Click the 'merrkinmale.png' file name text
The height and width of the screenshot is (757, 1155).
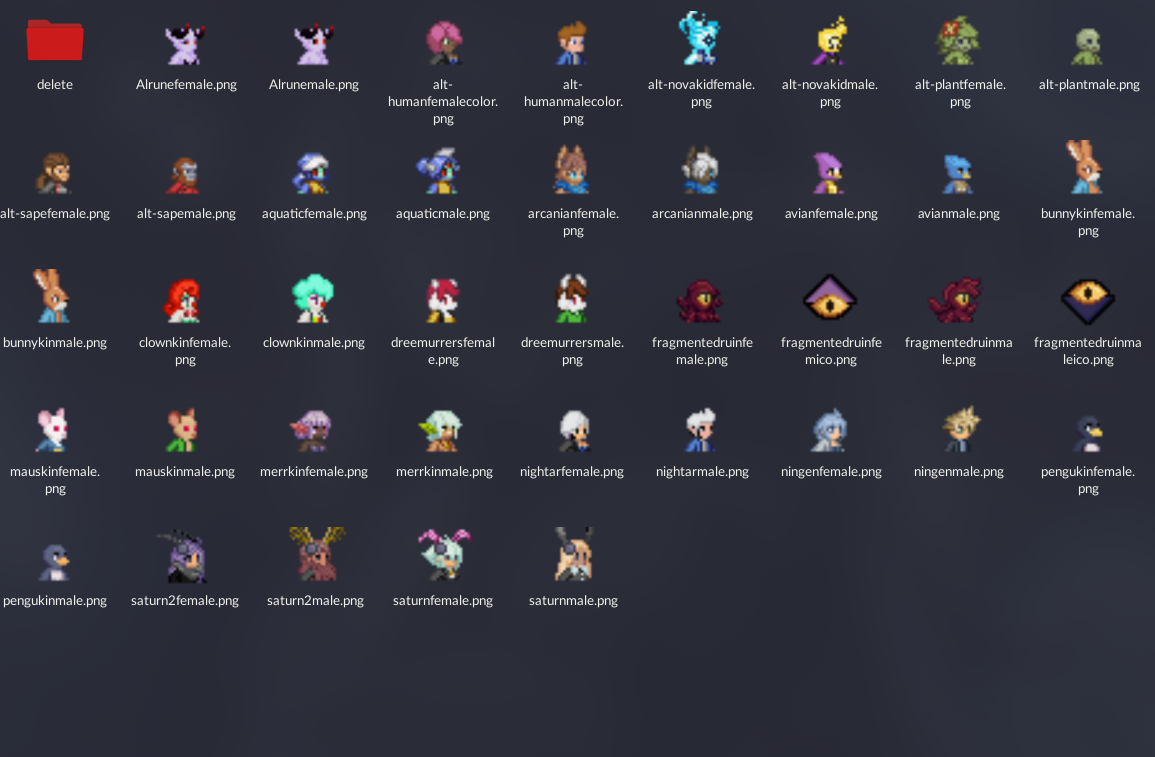click(x=444, y=471)
